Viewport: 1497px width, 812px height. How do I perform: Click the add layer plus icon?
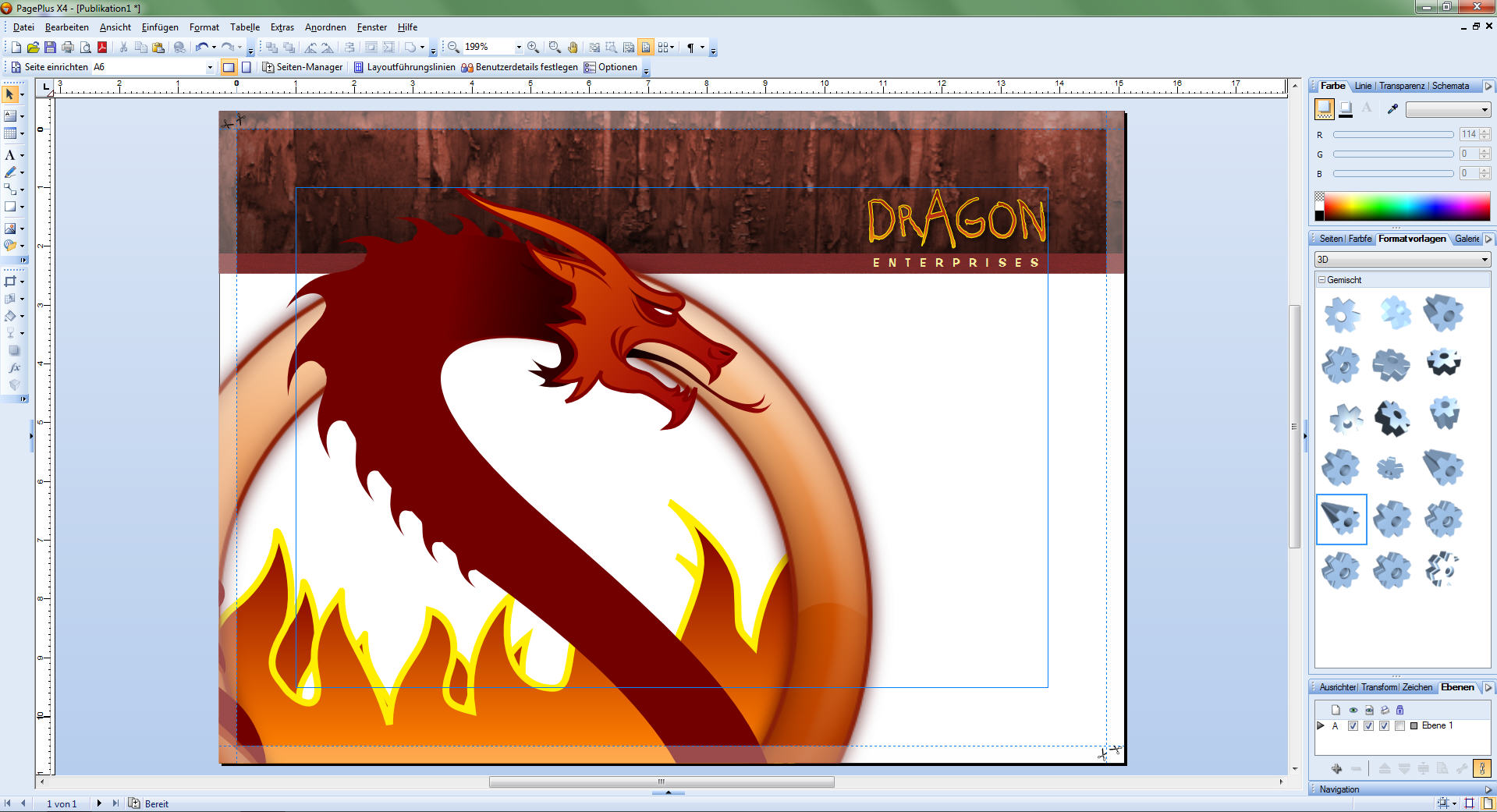pyautogui.click(x=1336, y=768)
